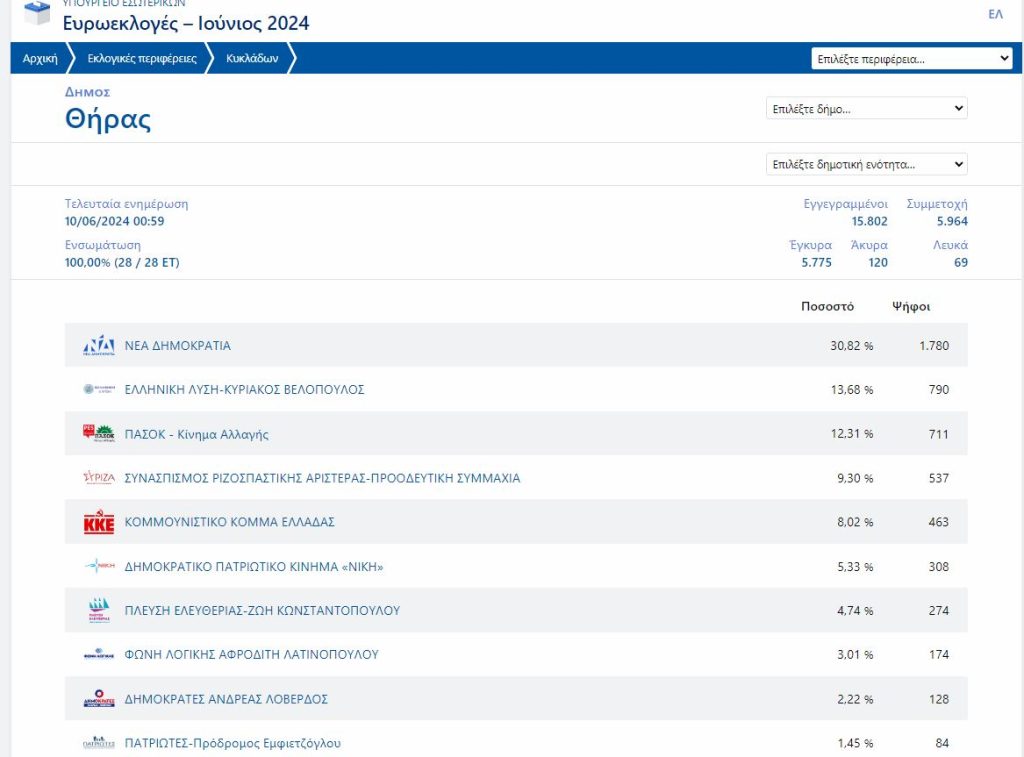Image resolution: width=1024 pixels, height=757 pixels.
Task: Click the update time 10/06/2024 00:59
Action: tap(114, 221)
